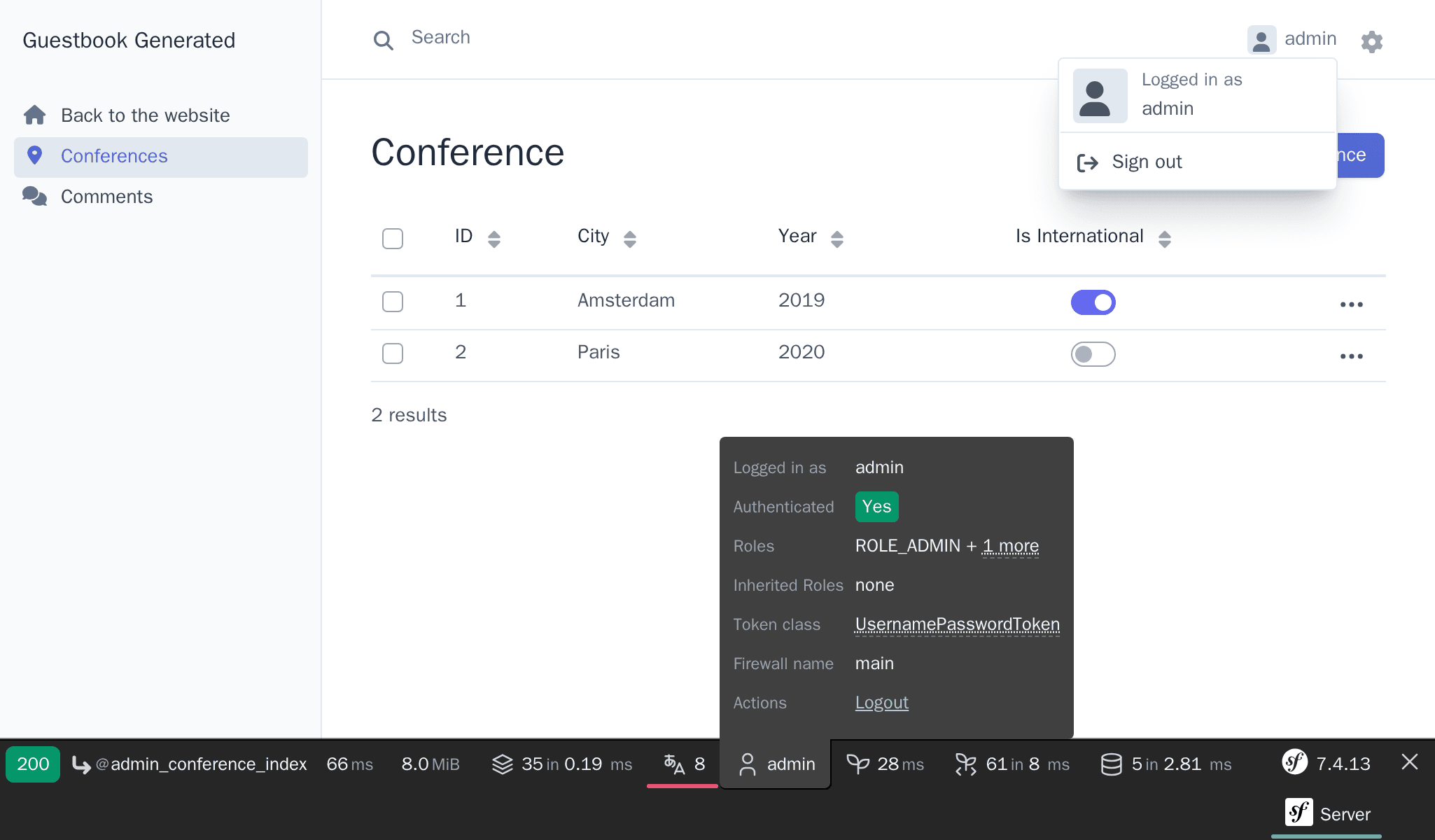Click the 2019 year cell

click(801, 300)
